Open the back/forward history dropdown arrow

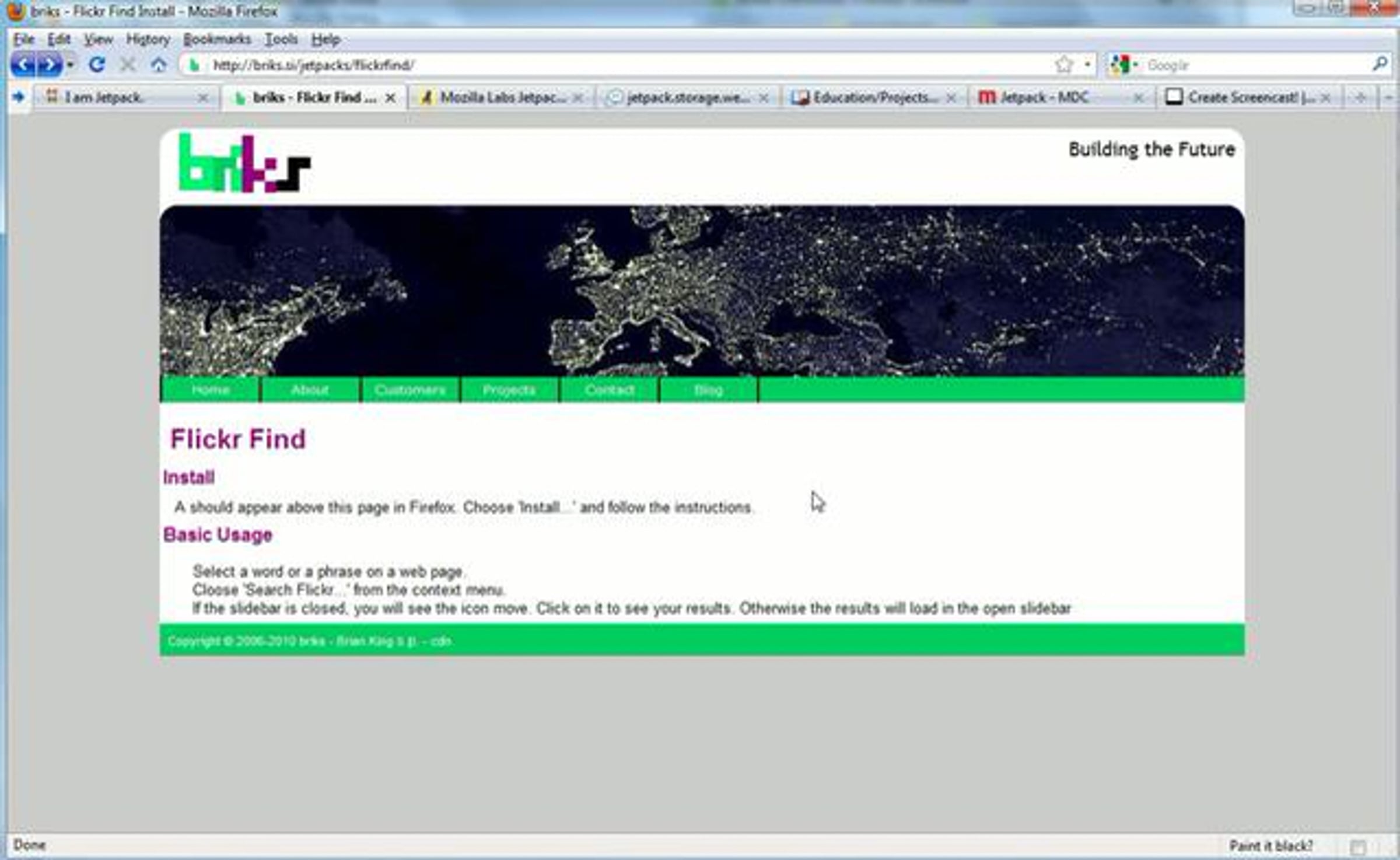coord(70,65)
